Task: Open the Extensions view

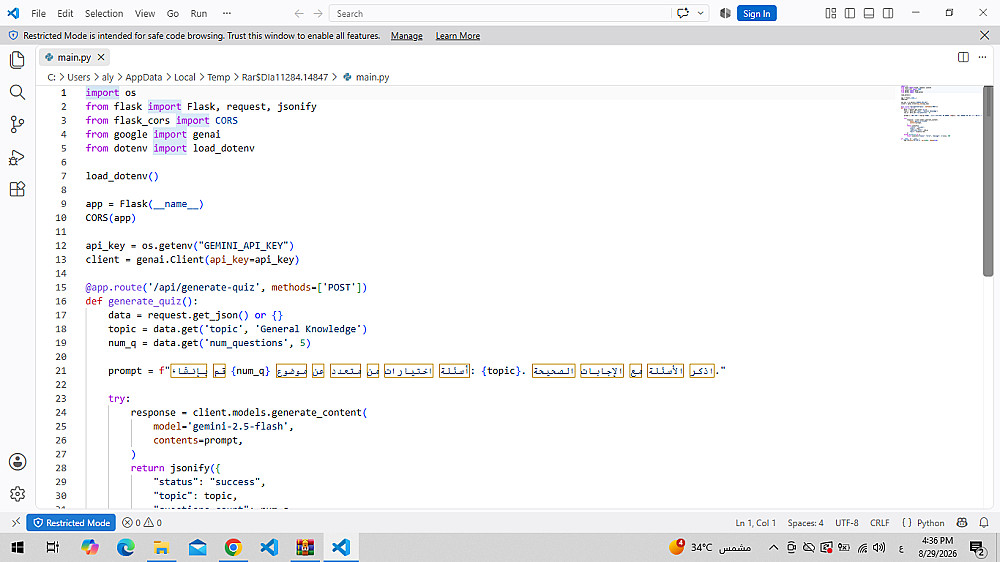Action: [17, 189]
